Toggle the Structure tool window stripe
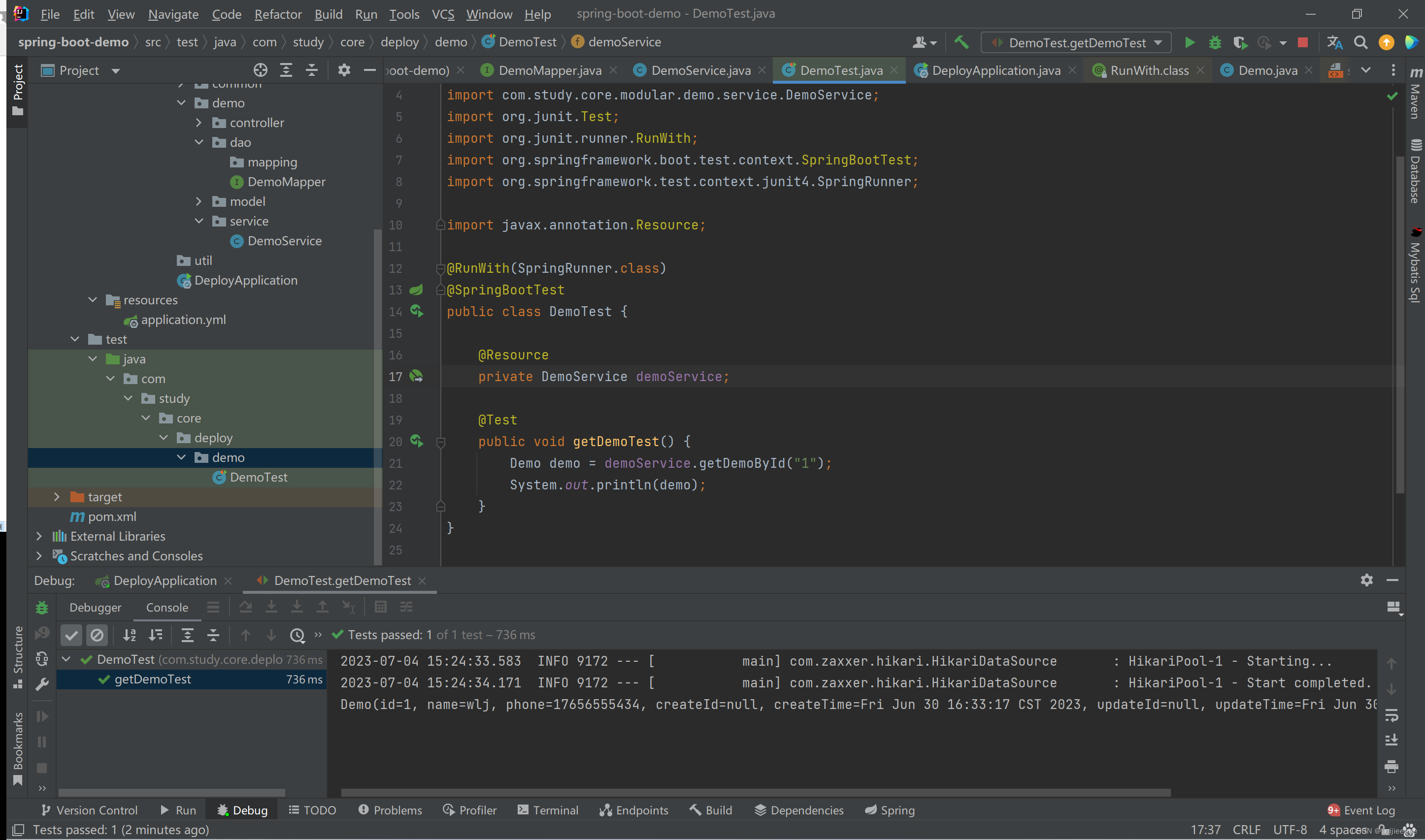This screenshot has width=1425, height=840. pos(18,657)
